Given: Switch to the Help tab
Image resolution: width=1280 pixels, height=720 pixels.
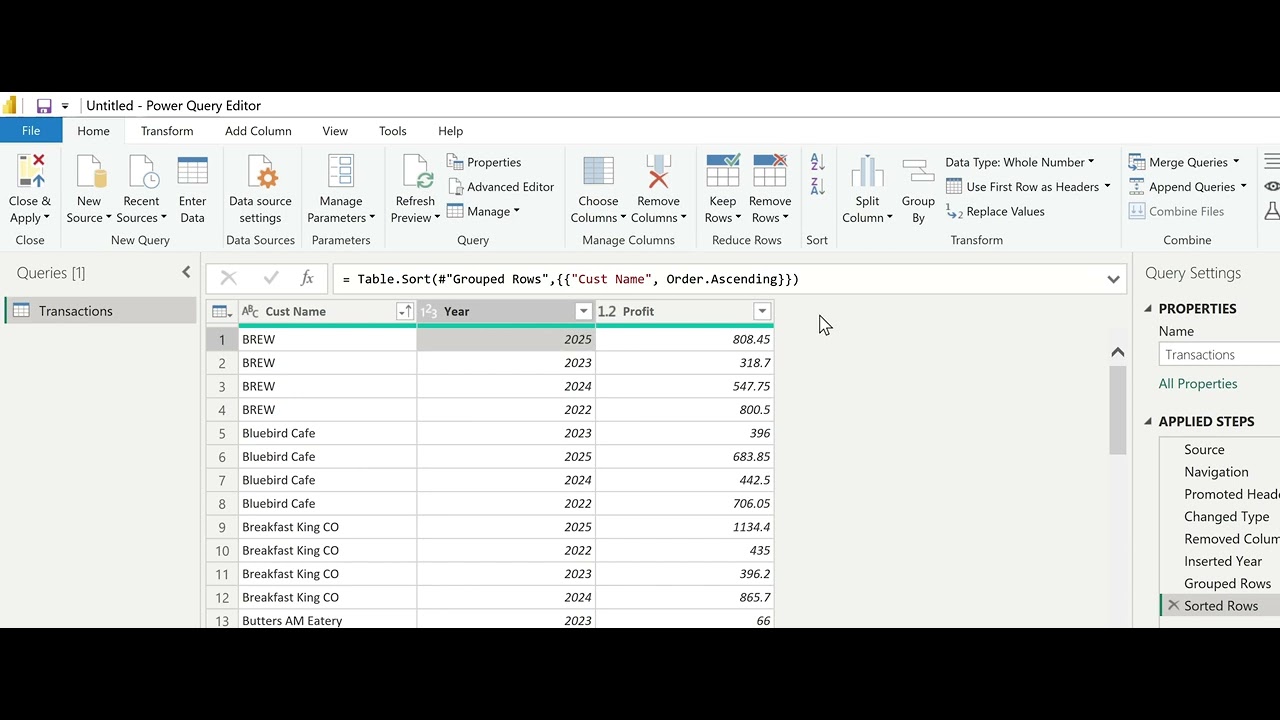Looking at the screenshot, I should [x=451, y=131].
